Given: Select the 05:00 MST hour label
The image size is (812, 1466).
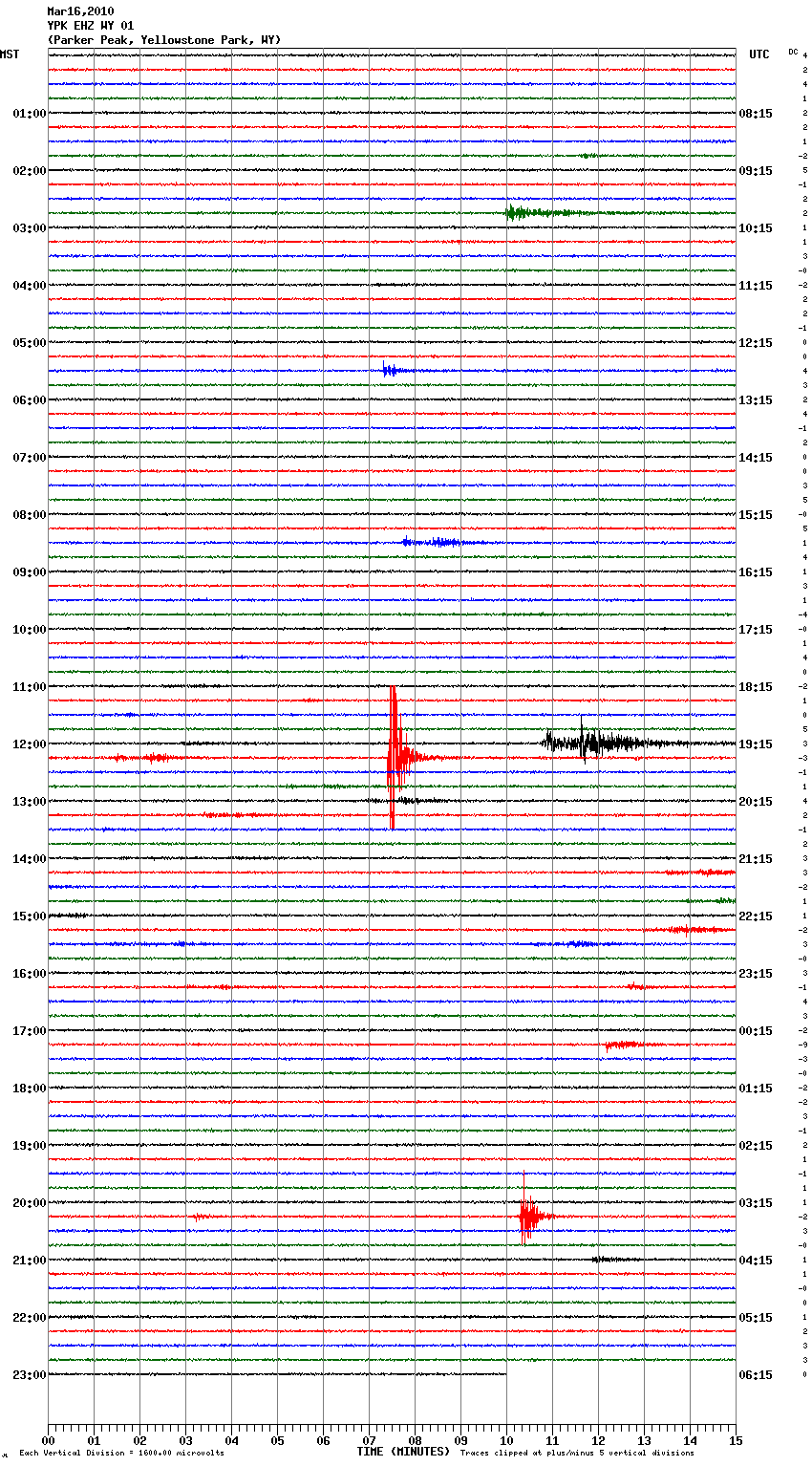Looking at the screenshot, I should click(29, 343).
